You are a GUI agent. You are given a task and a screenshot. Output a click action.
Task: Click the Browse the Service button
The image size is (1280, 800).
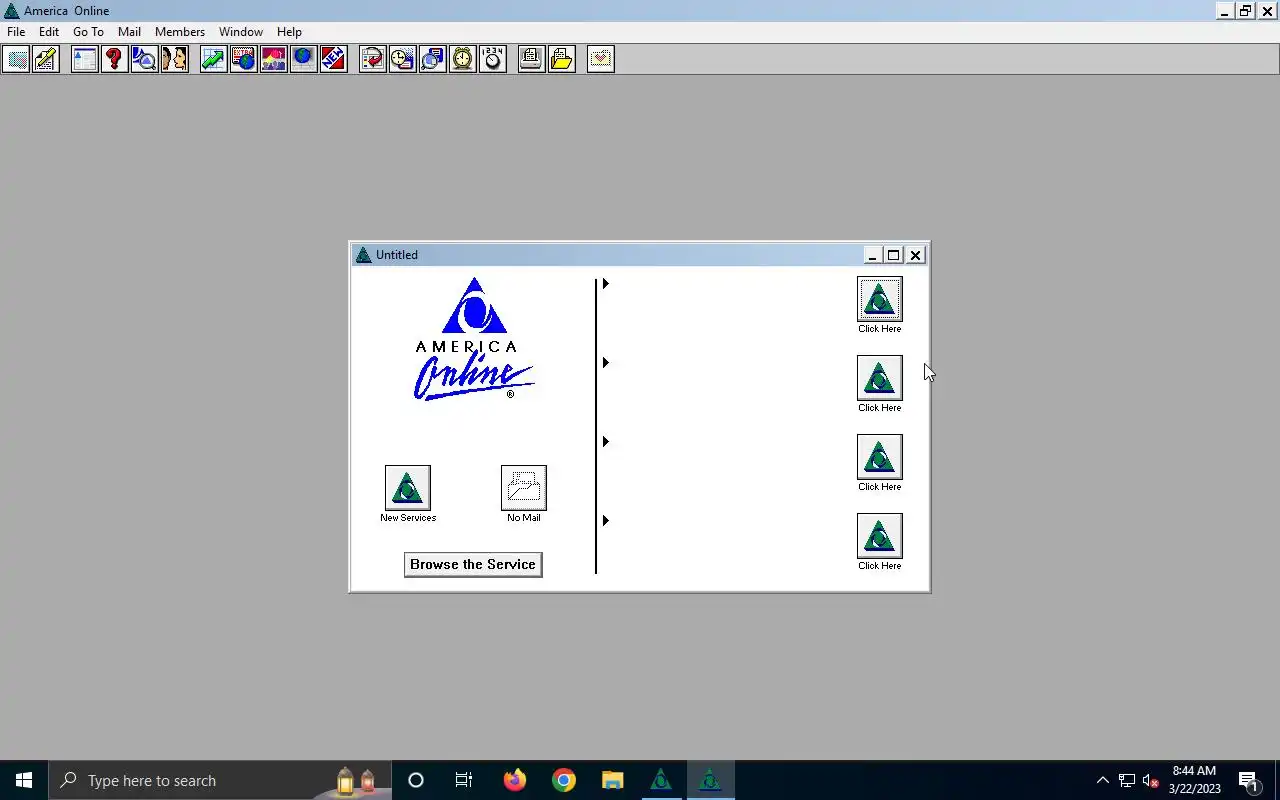[473, 565]
